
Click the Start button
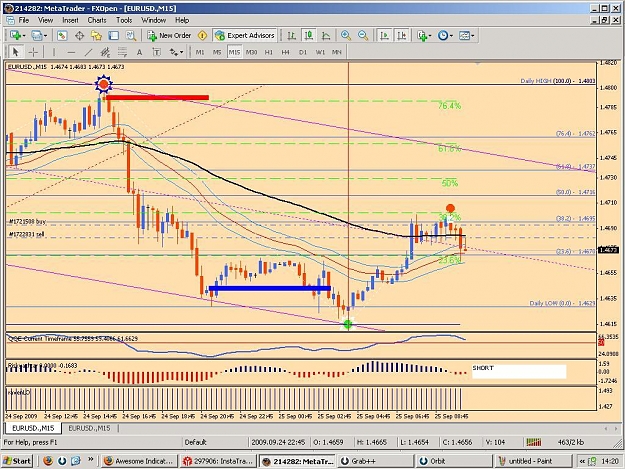coord(17,461)
